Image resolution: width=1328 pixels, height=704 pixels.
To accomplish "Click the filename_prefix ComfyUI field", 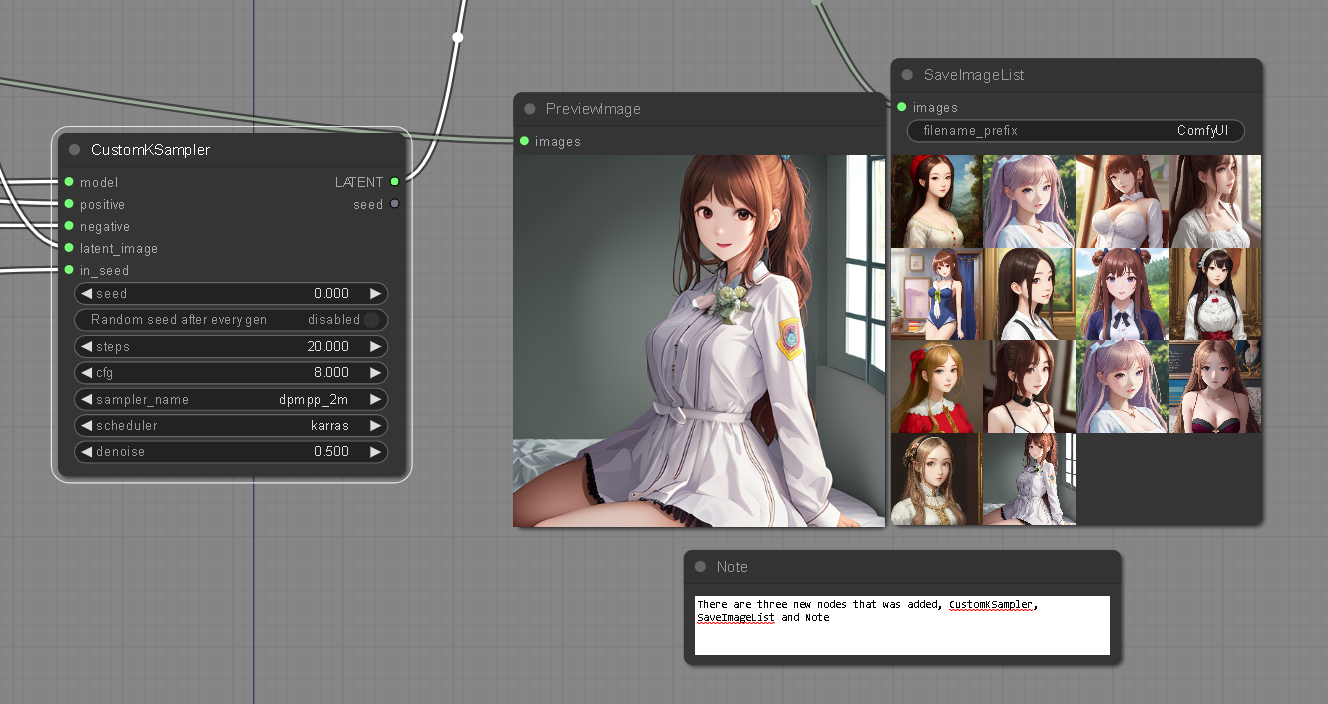I will coord(1076,131).
